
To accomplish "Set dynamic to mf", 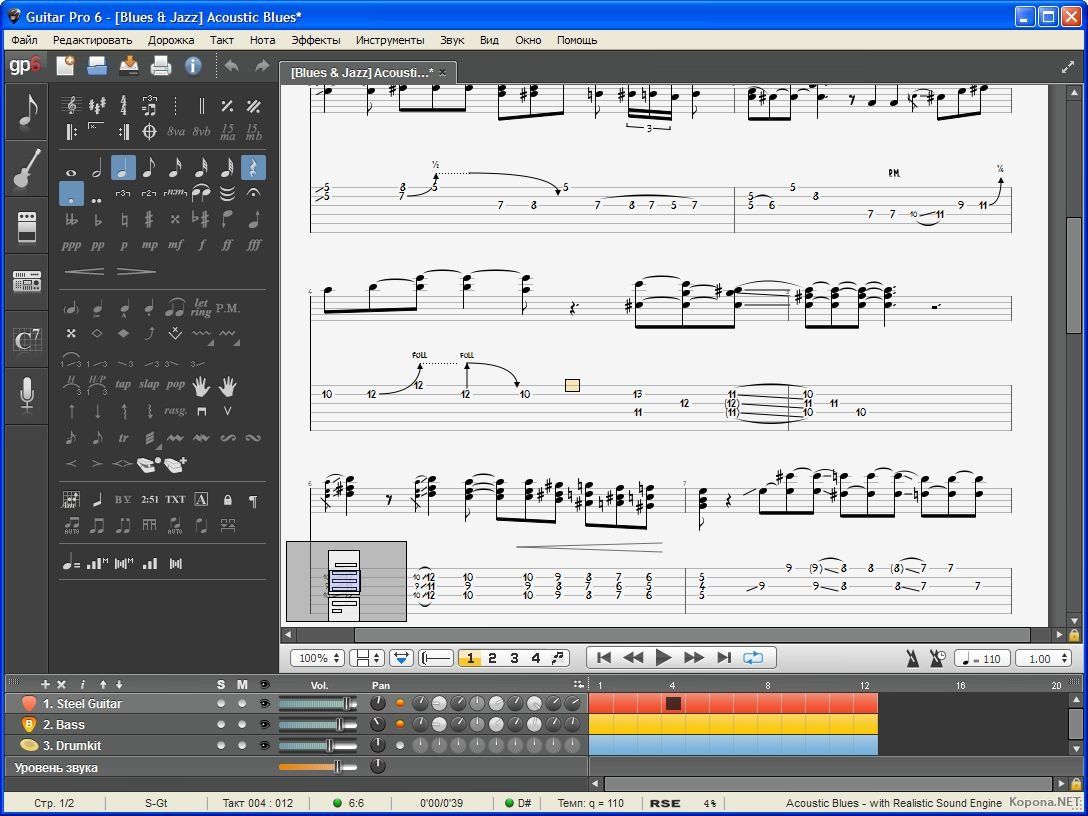I will (175, 245).
